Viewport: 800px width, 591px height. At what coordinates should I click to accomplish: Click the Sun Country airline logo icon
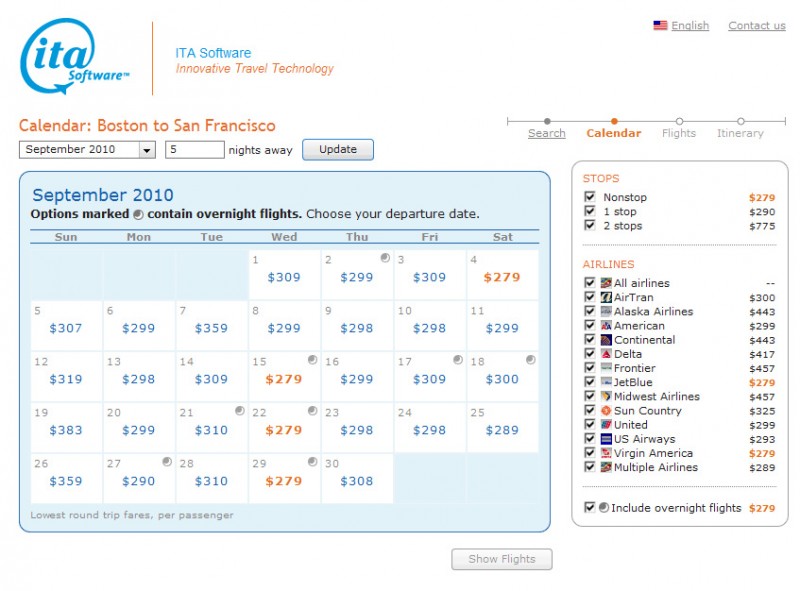605,410
